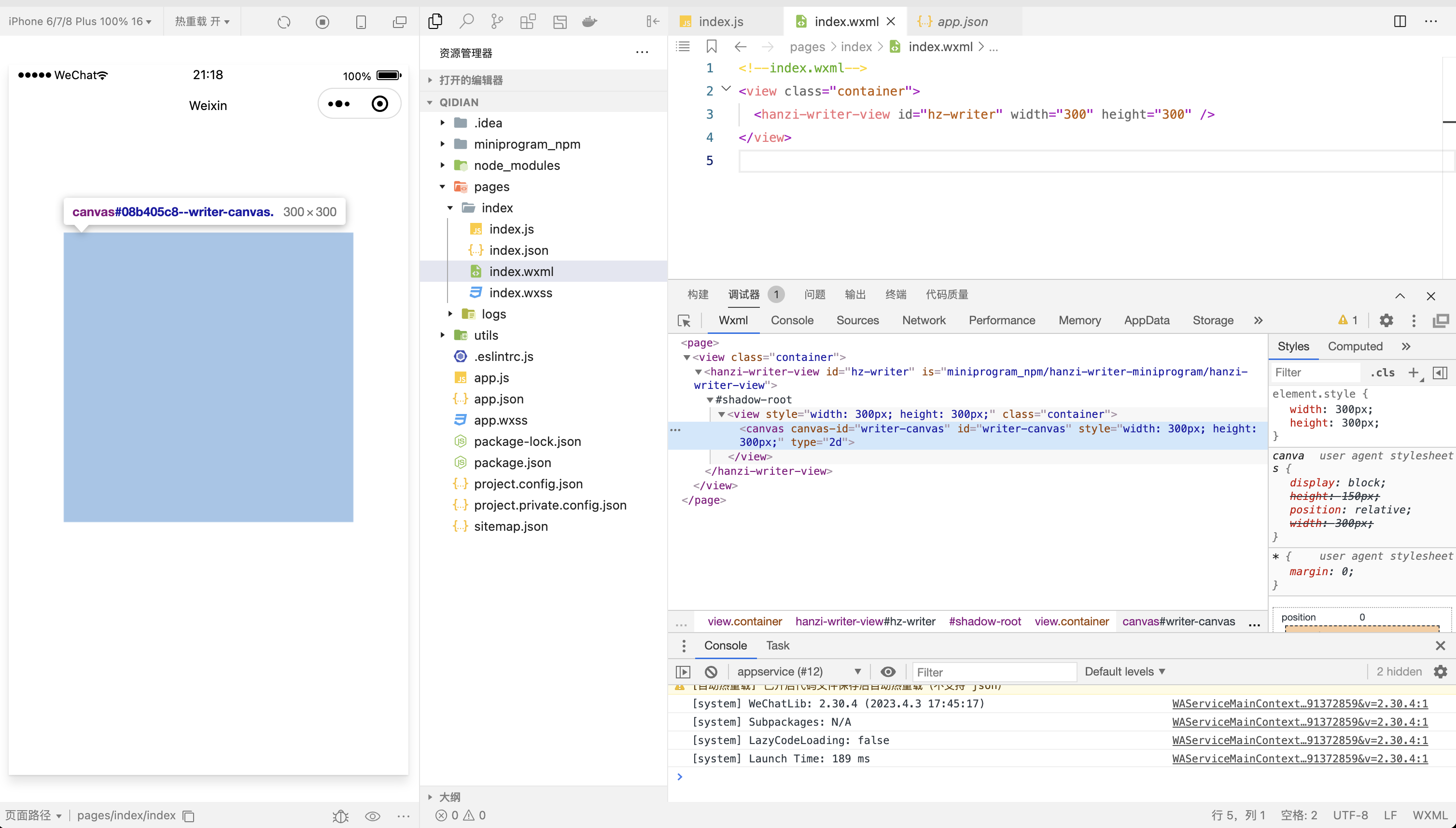This screenshot has height=828, width=1456.
Task: Open the search icon in sidebar
Action: pyautogui.click(x=466, y=22)
